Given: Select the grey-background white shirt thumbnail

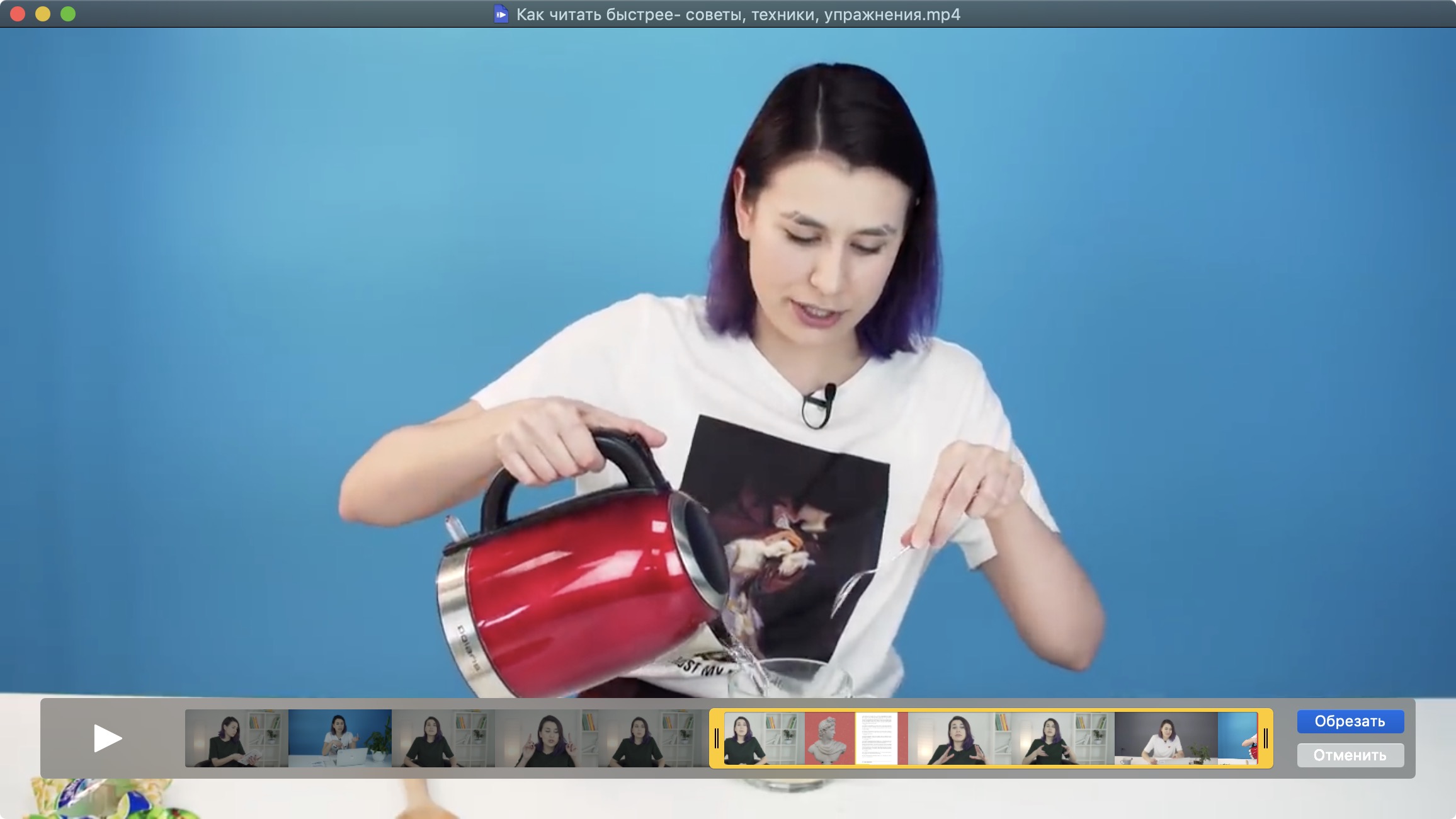Looking at the screenshot, I should pyautogui.click(x=1166, y=738).
